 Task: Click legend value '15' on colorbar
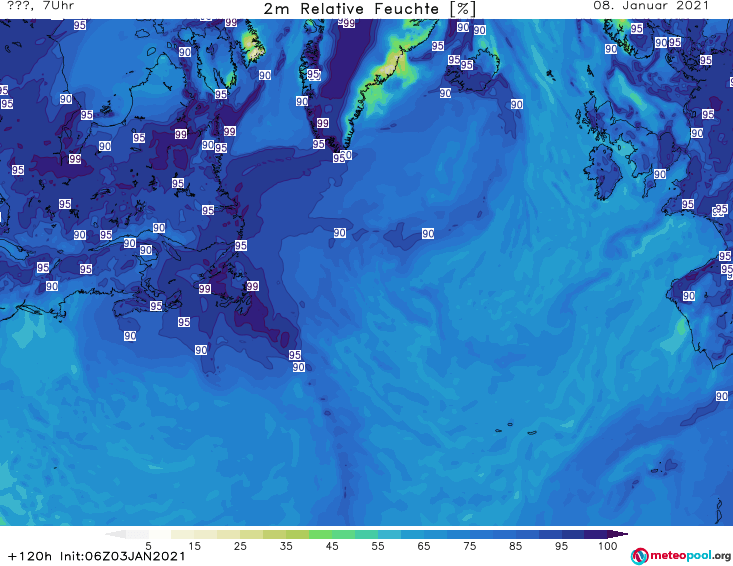pyautogui.click(x=194, y=546)
